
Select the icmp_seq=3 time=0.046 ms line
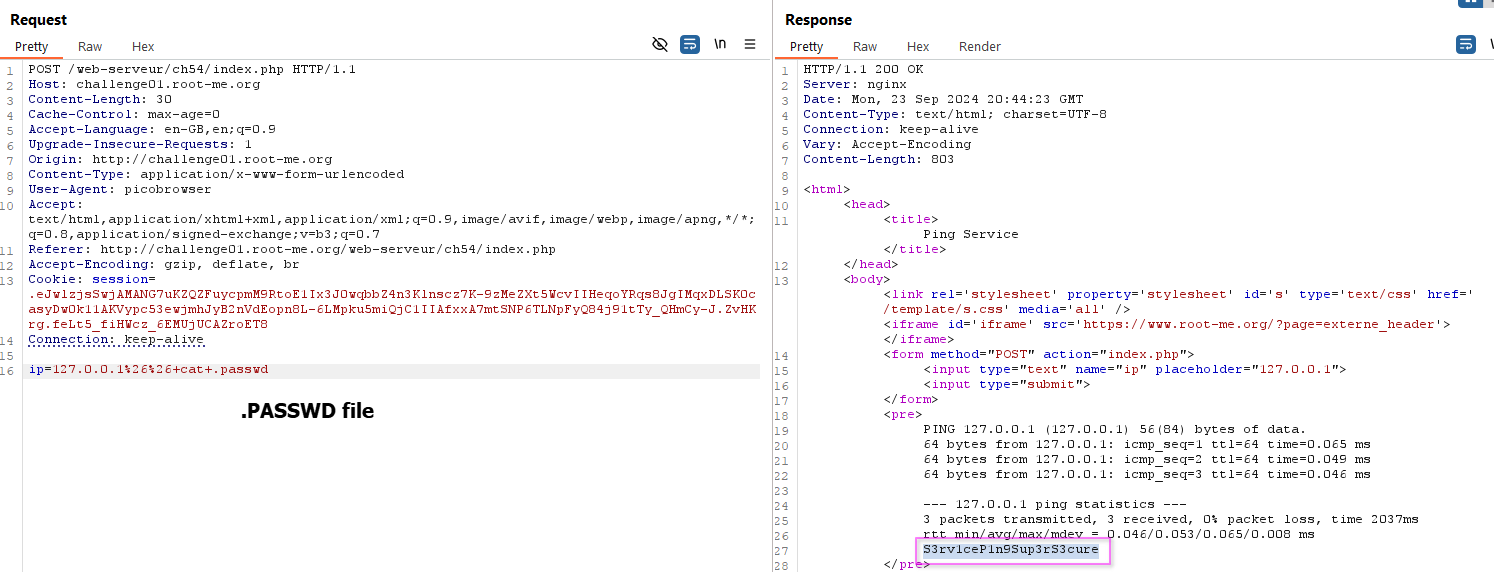[x=1147, y=474]
